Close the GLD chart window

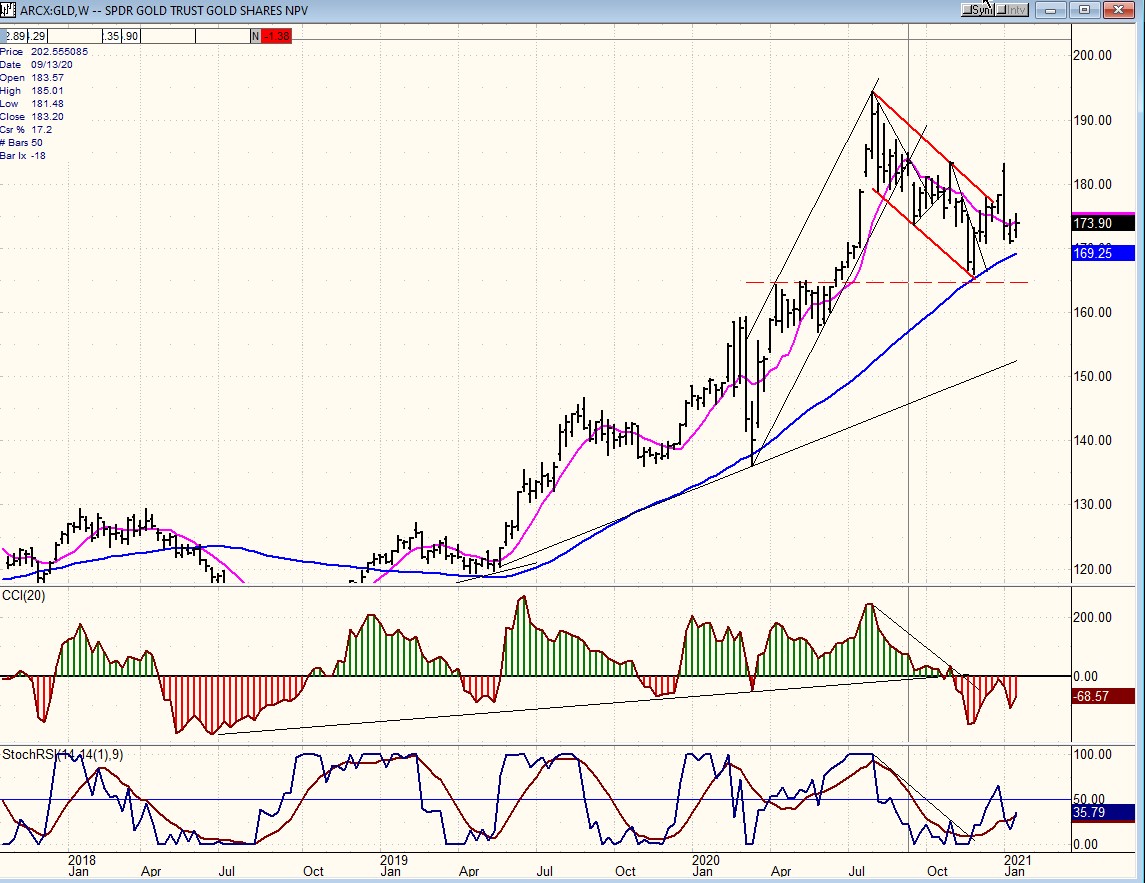click(1119, 10)
